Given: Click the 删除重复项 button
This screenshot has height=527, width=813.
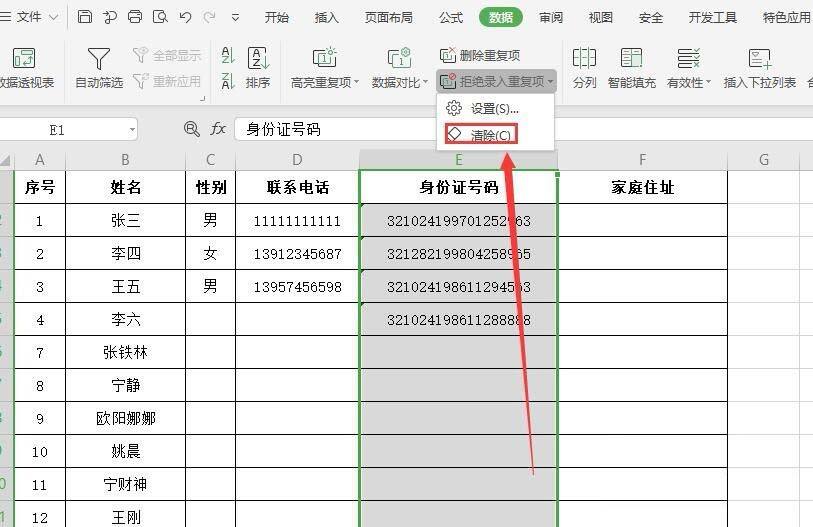Looking at the screenshot, I should [480, 55].
